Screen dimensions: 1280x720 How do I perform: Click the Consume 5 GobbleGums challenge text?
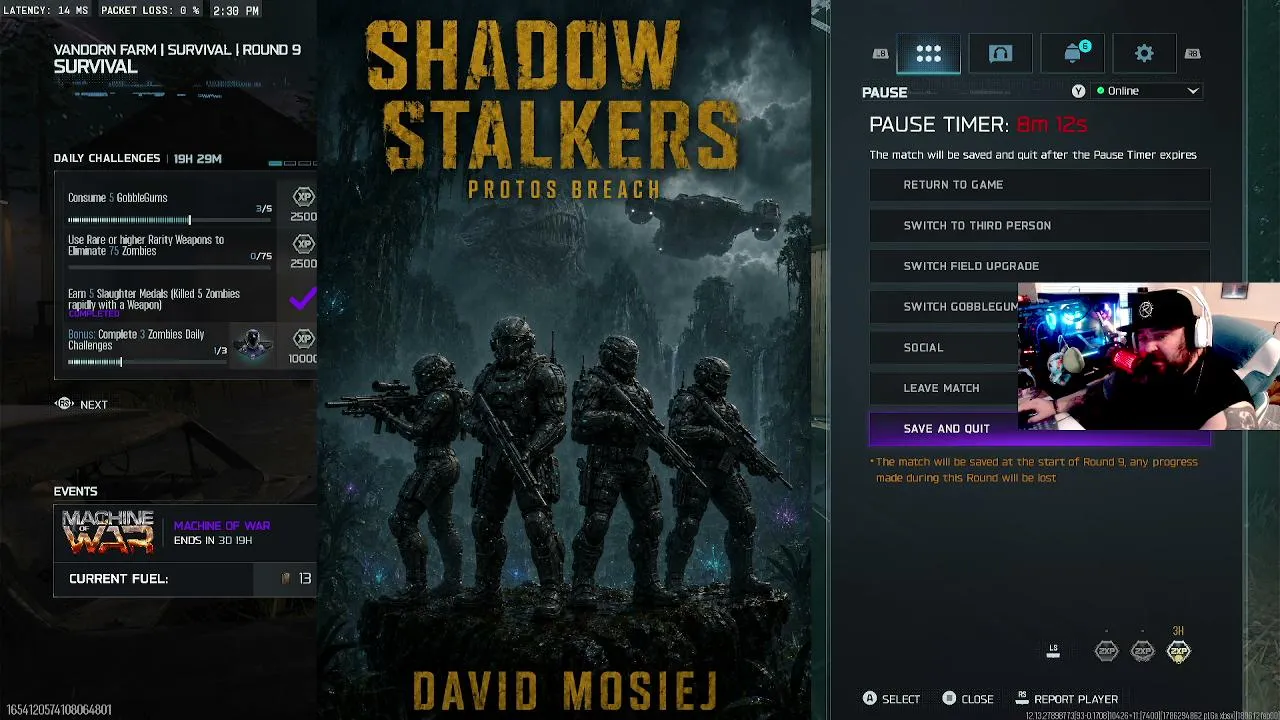(x=117, y=198)
